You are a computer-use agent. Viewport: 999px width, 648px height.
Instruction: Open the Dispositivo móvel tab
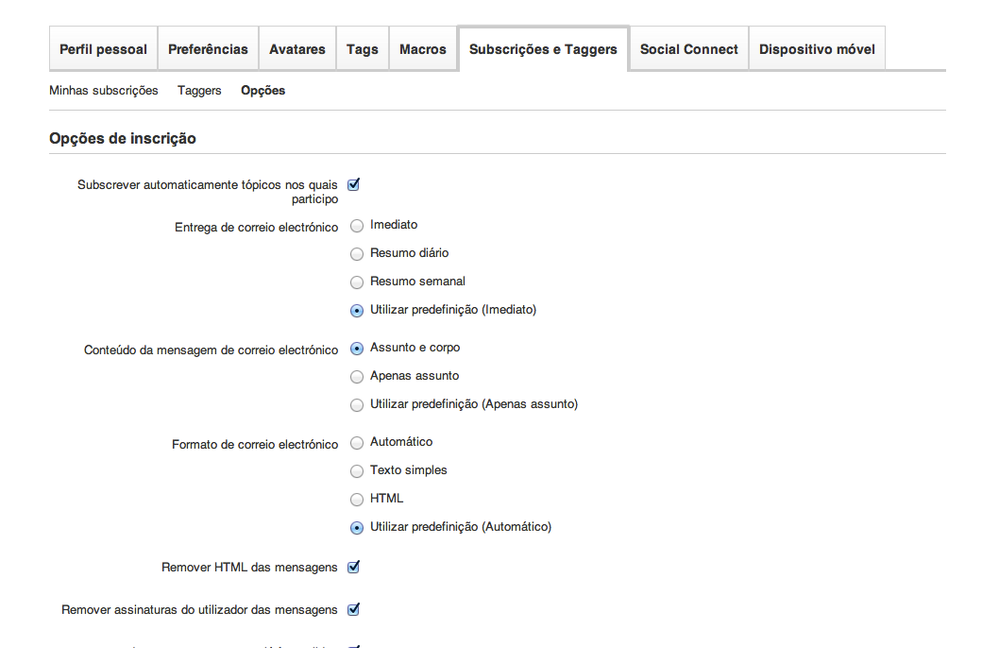tap(817, 49)
